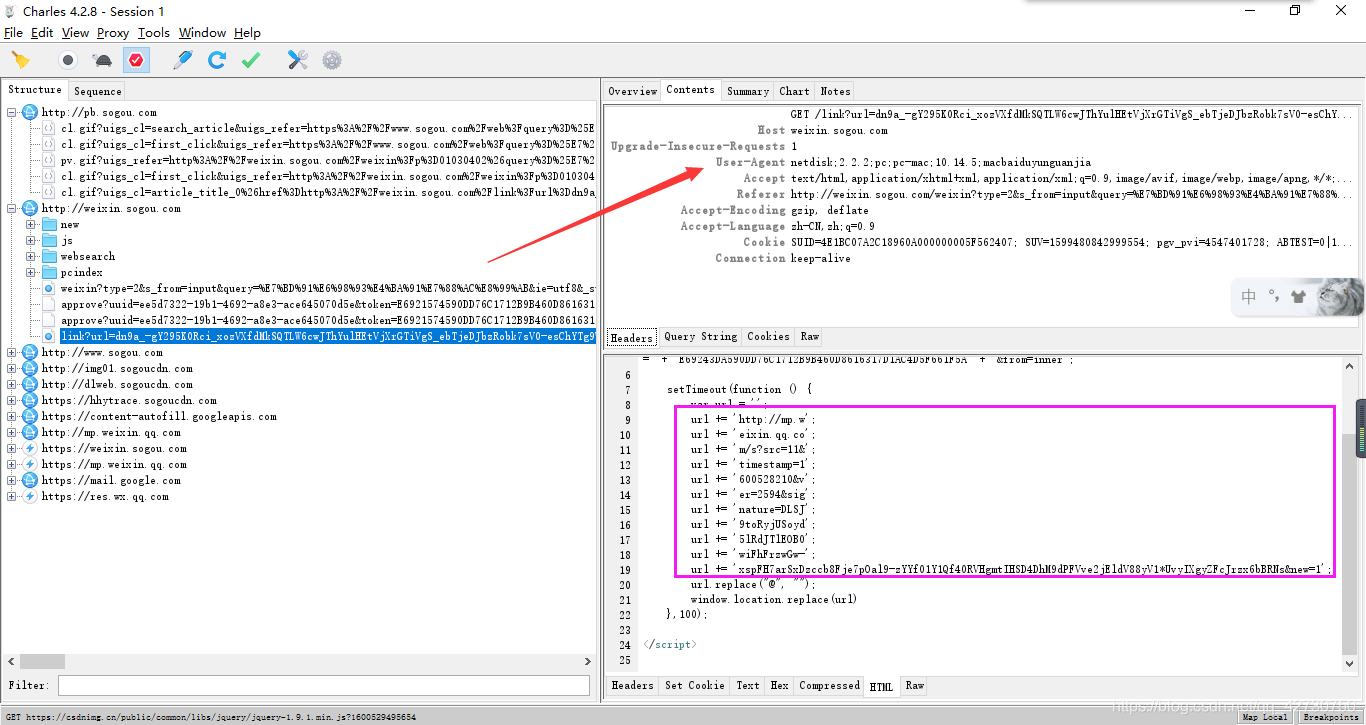This screenshot has height=725, width=1366.
Task: Expand the https://content-autofill.googleapis.com node
Action: [12, 416]
